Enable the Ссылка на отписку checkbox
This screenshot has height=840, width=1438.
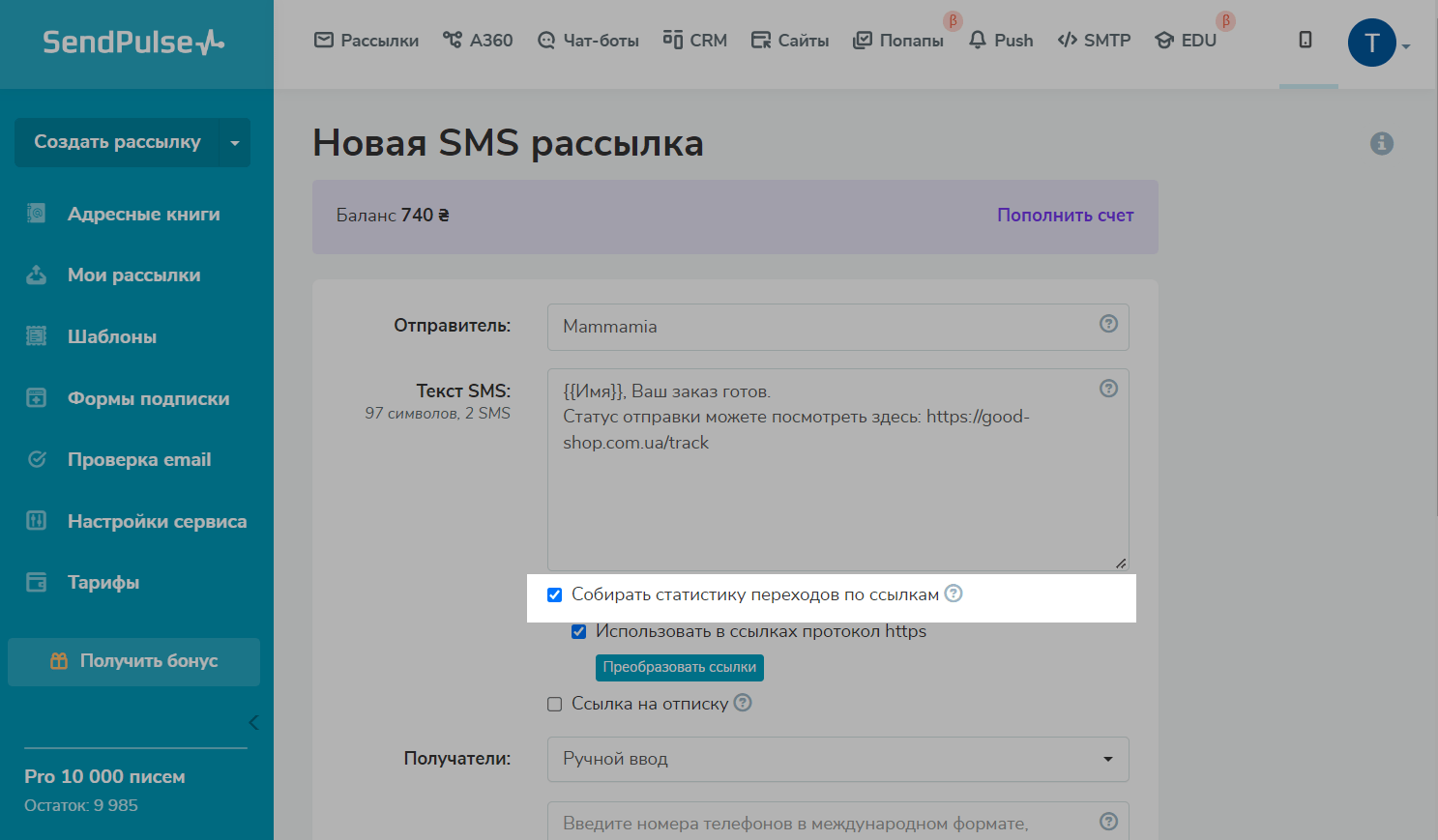pyautogui.click(x=555, y=704)
